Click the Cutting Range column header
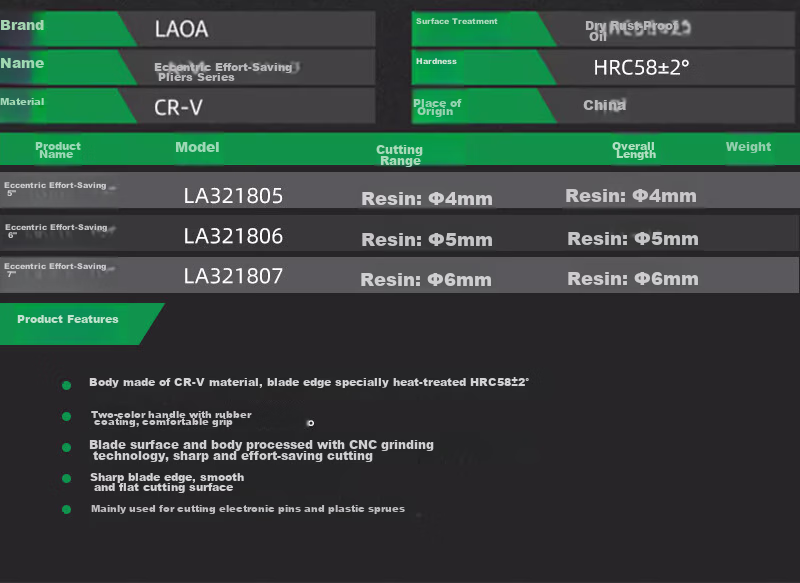 click(399, 155)
